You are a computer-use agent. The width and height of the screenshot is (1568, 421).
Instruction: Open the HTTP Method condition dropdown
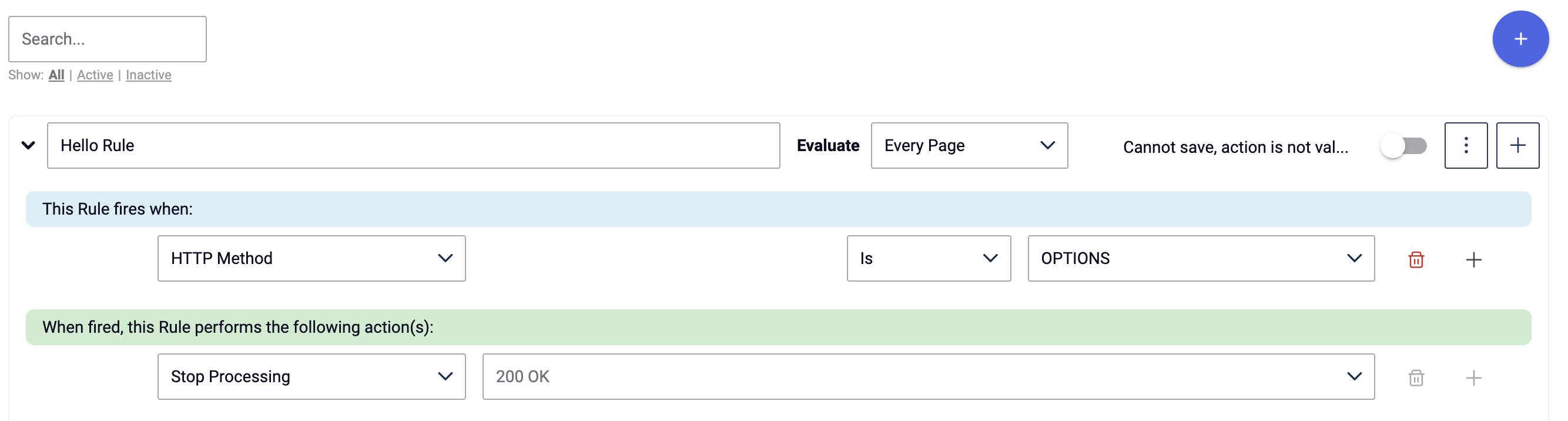point(311,258)
